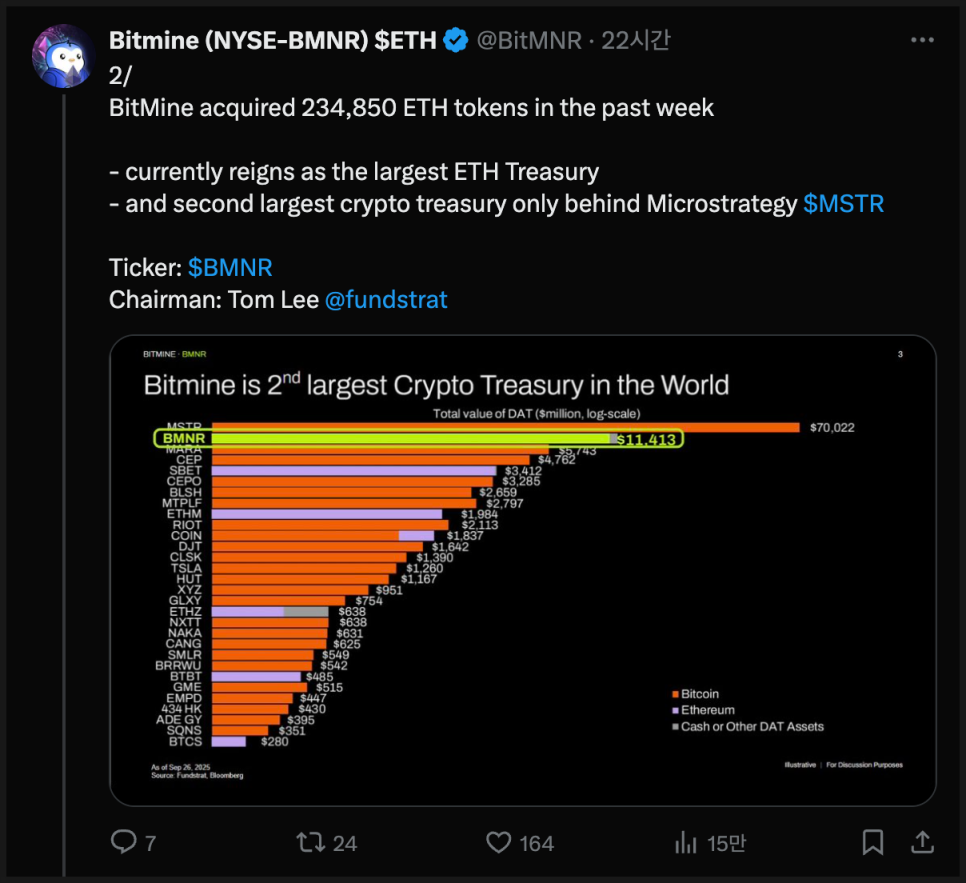Open the share upload icon
The width and height of the screenshot is (966, 883).
922,842
